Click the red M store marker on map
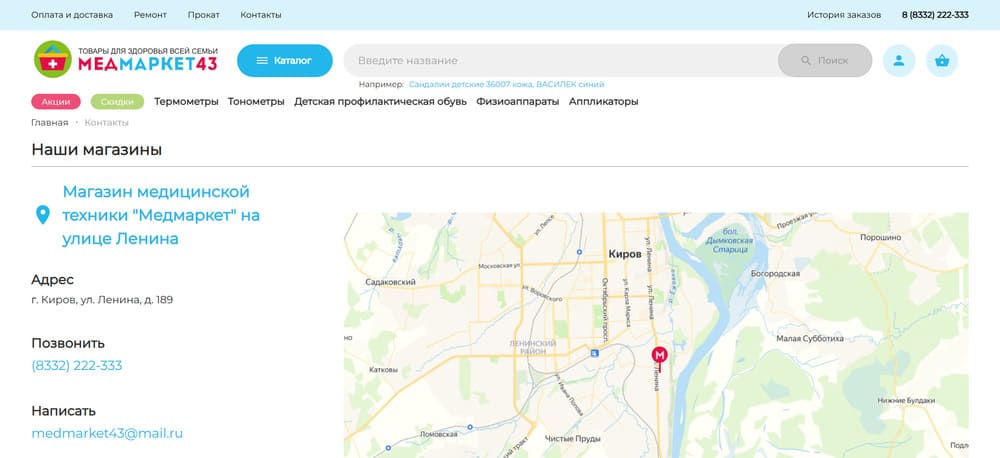 tap(659, 356)
